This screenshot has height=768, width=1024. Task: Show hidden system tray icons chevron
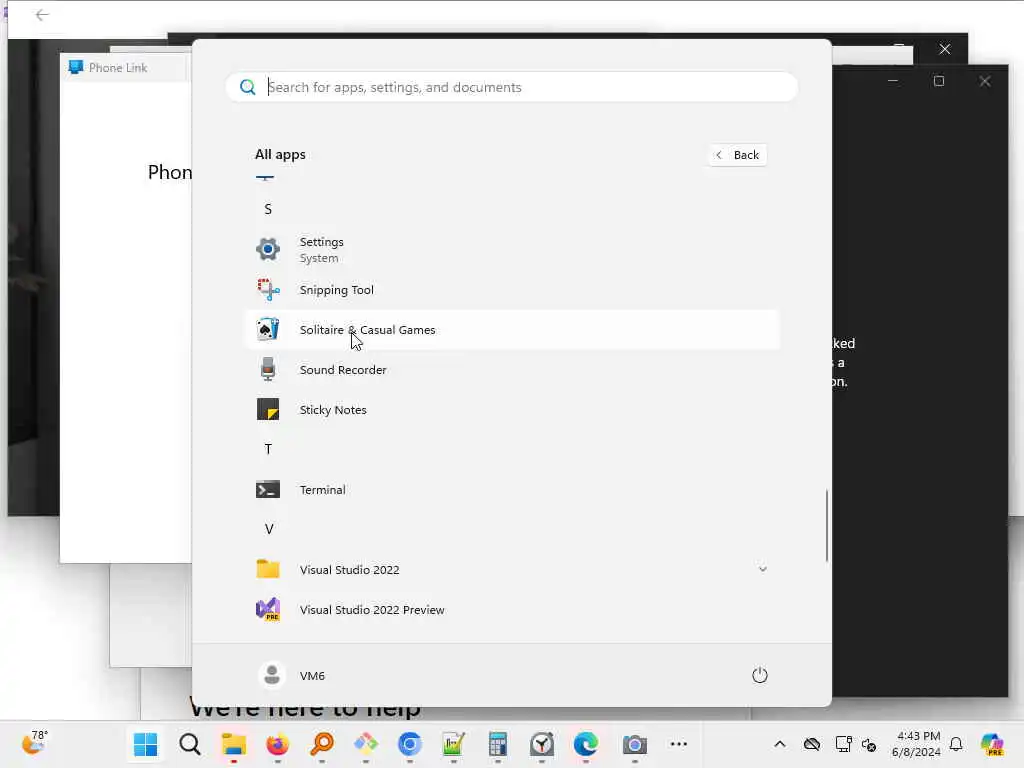(x=780, y=744)
